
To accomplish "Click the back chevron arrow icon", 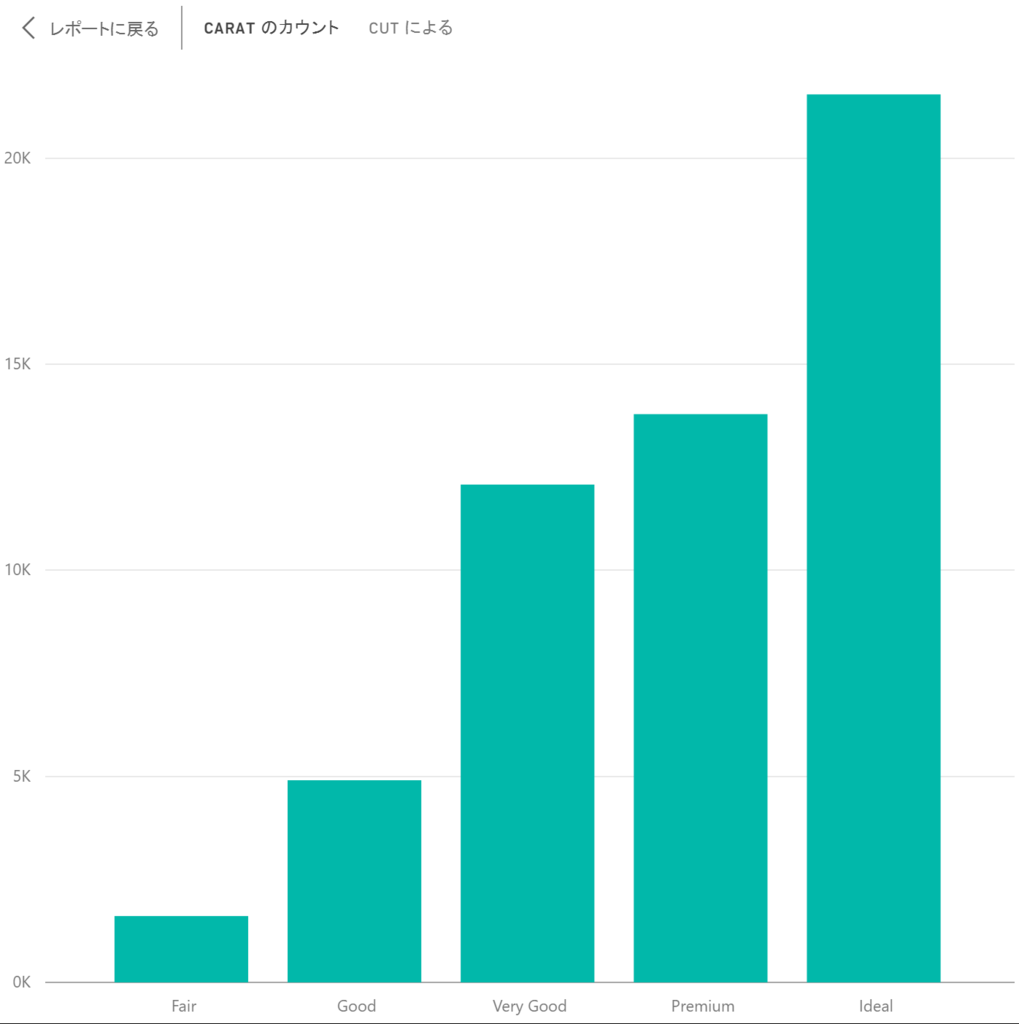I will (28, 28).
